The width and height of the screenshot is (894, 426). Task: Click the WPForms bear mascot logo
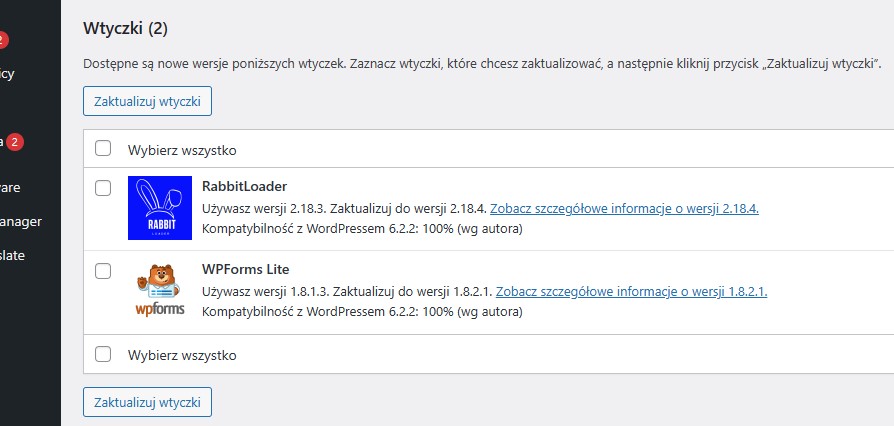coord(159,290)
